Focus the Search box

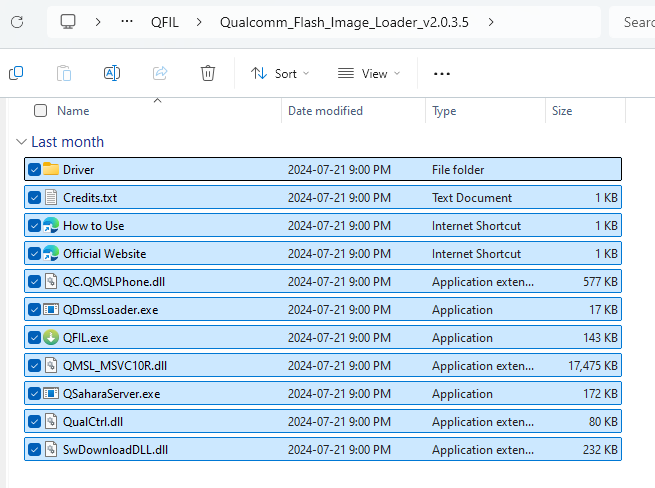click(632, 22)
